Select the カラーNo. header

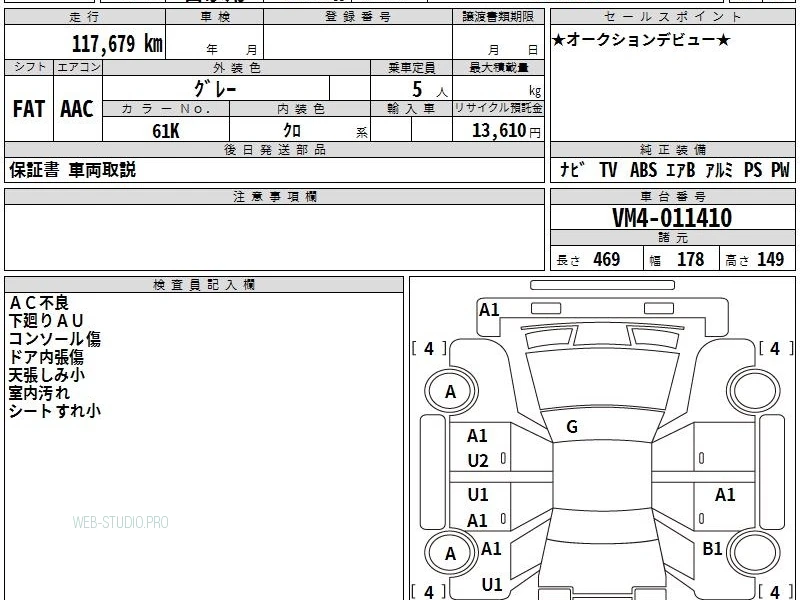[166, 109]
